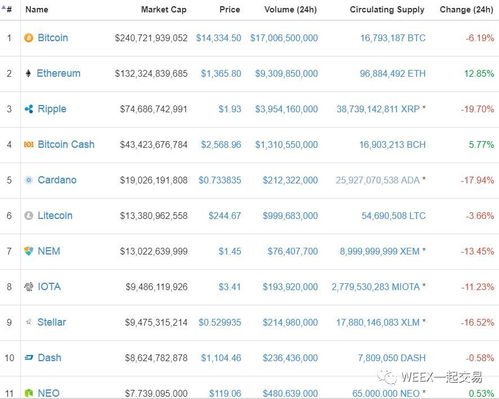Open Bitcoin price $14,334.50 link
Viewport: 499px width, 399px height.
[218, 38]
